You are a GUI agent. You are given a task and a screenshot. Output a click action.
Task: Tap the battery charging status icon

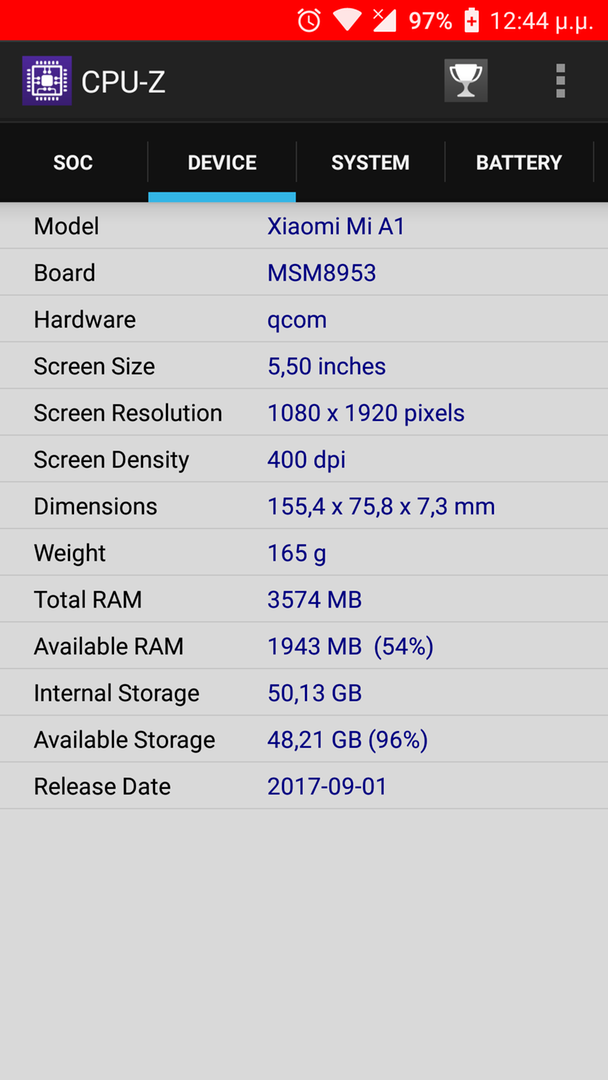click(471, 21)
